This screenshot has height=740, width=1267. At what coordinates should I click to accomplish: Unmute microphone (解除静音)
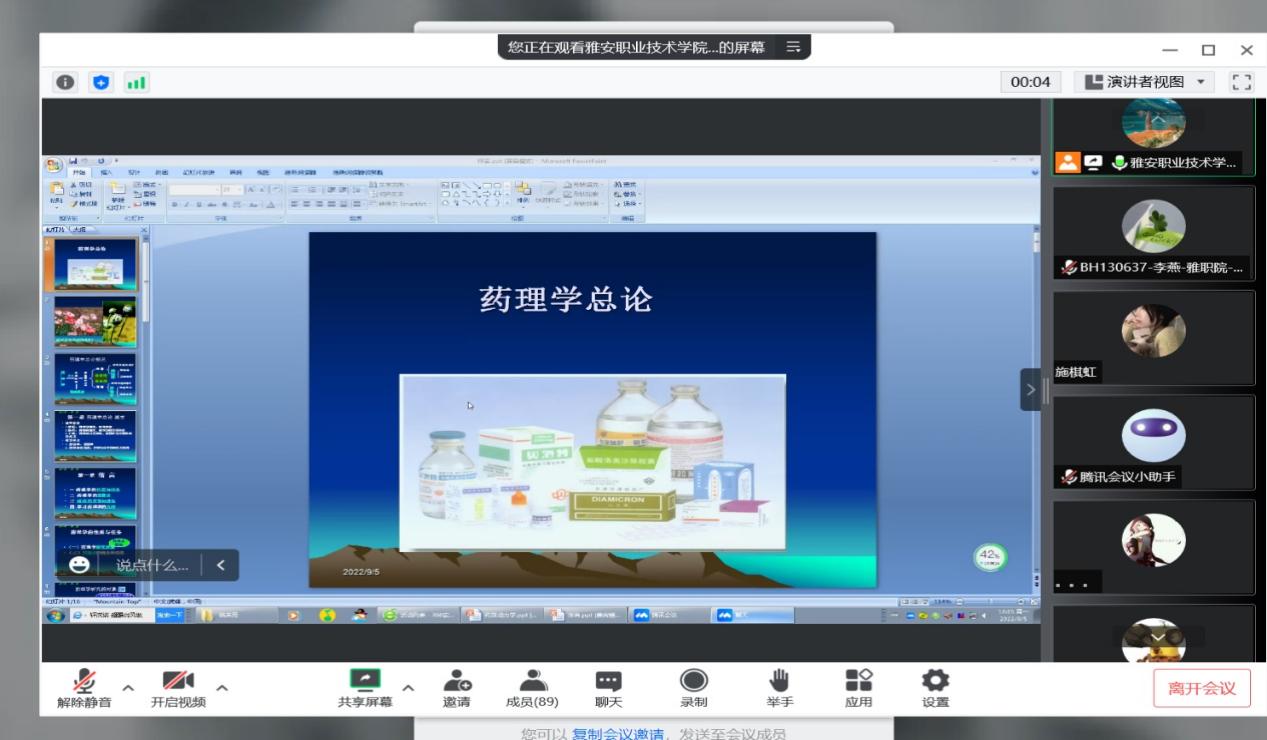pos(84,688)
